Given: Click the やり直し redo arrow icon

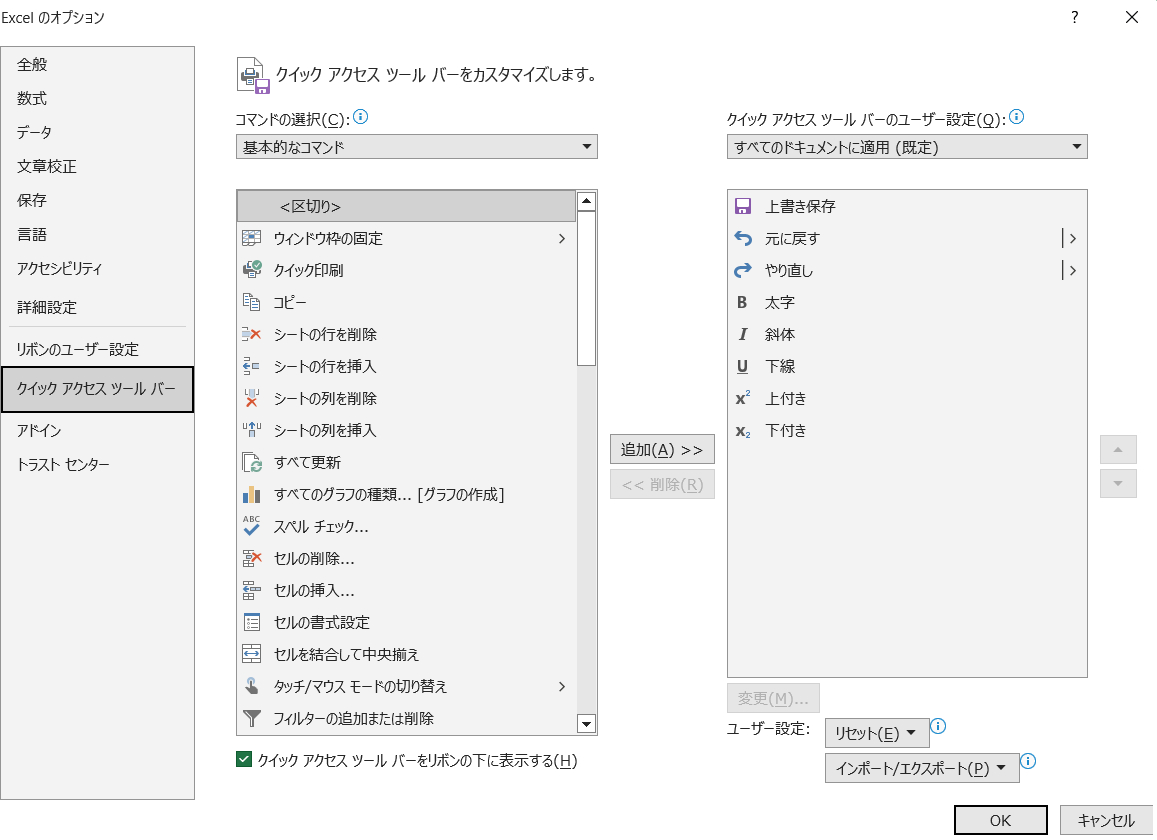Looking at the screenshot, I should click(743, 270).
